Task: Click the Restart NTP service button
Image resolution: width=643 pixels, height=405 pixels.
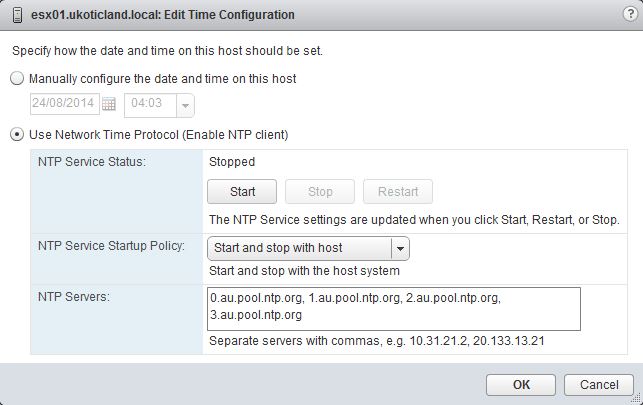Action: click(x=398, y=191)
